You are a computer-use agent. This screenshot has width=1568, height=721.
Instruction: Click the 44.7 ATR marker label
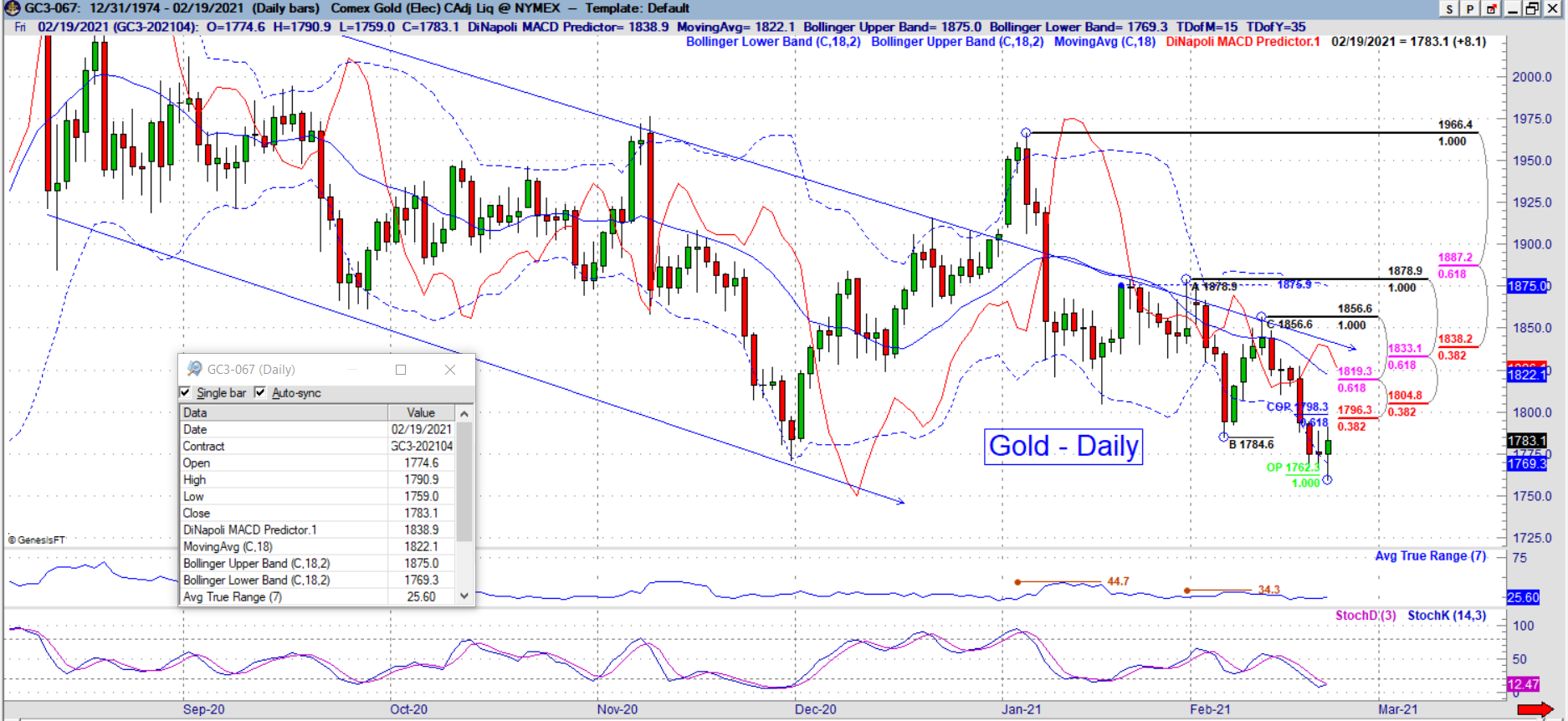point(1118,581)
